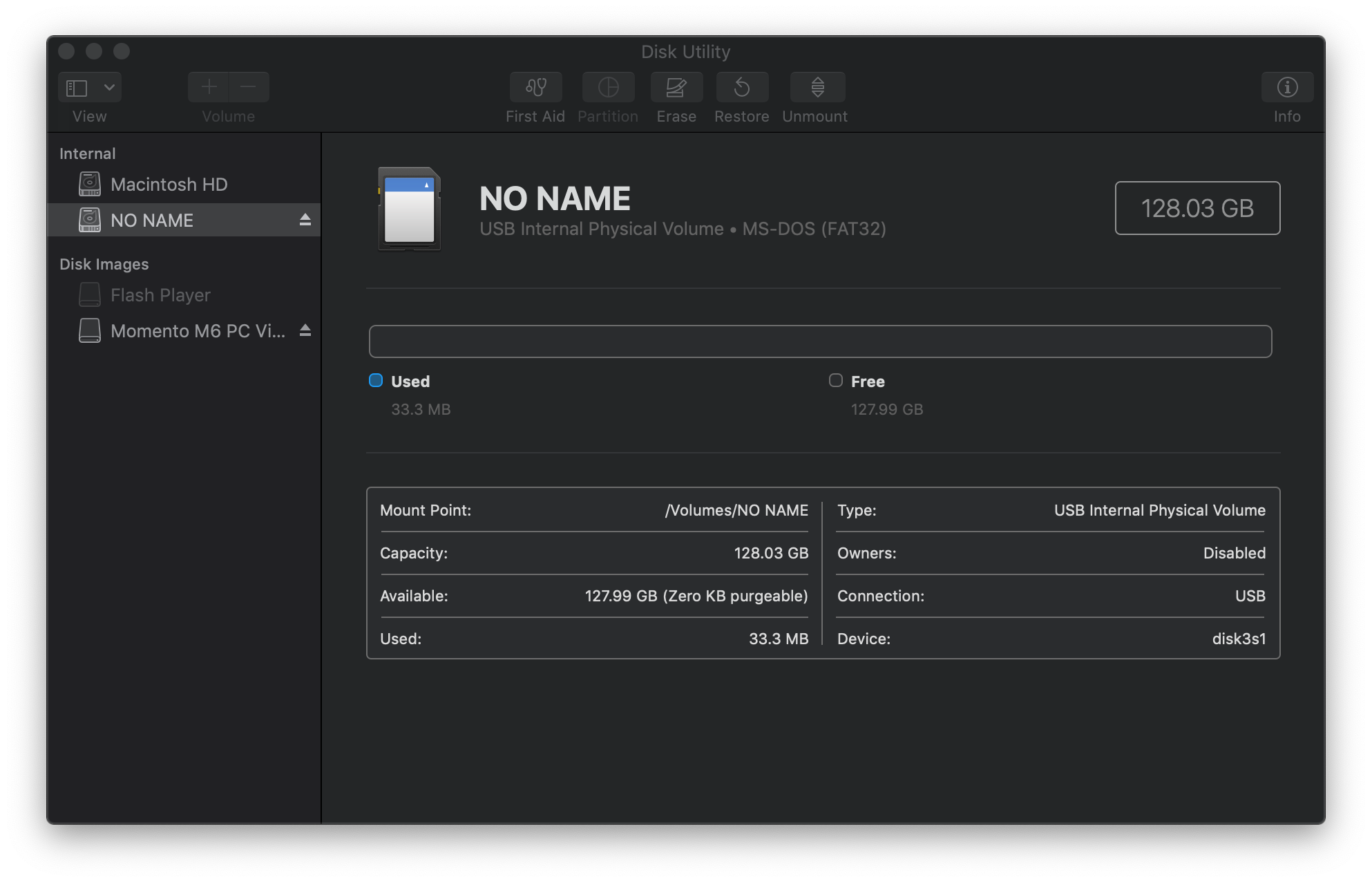
Task: Click the SD card volume icon
Action: 409,209
